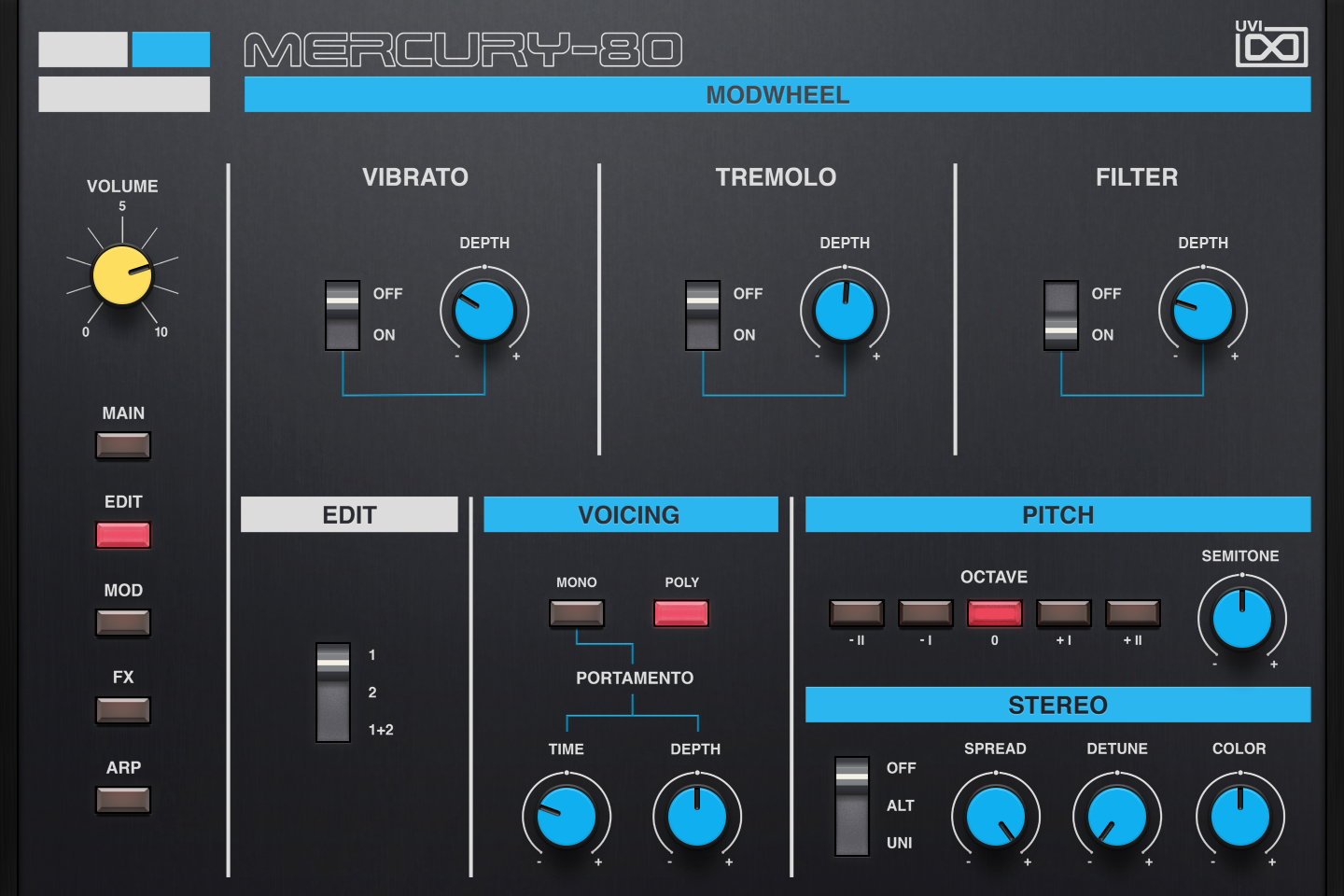Select the PITCH section header
Screen dimensions: 1344x896
coord(1057,514)
